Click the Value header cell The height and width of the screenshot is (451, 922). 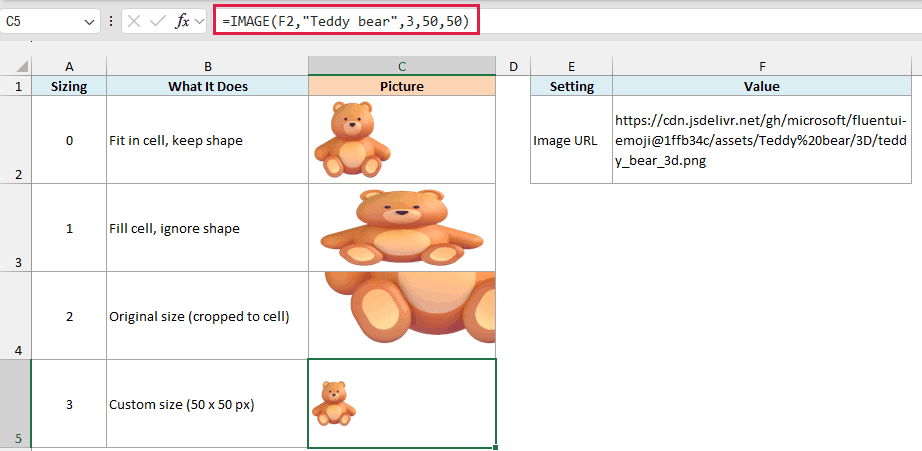(762, 86)
